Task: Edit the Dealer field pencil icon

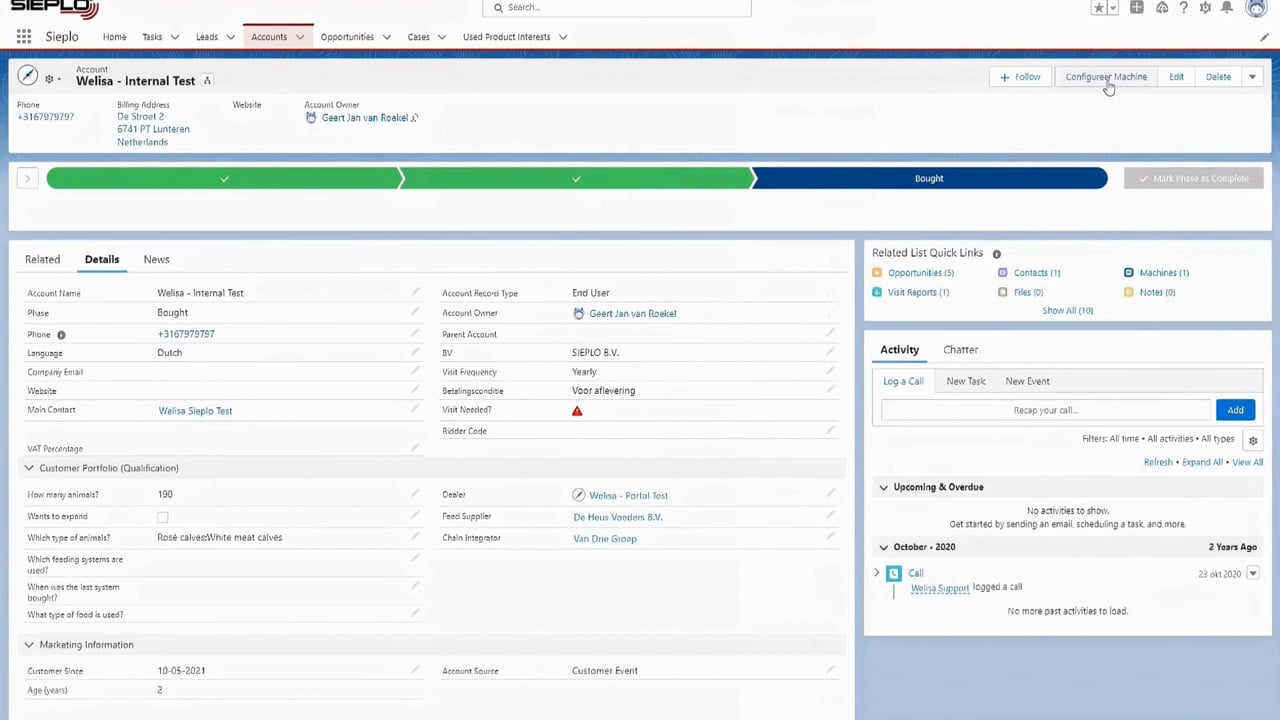Action: pyautogui.click(x=830, y=494)
